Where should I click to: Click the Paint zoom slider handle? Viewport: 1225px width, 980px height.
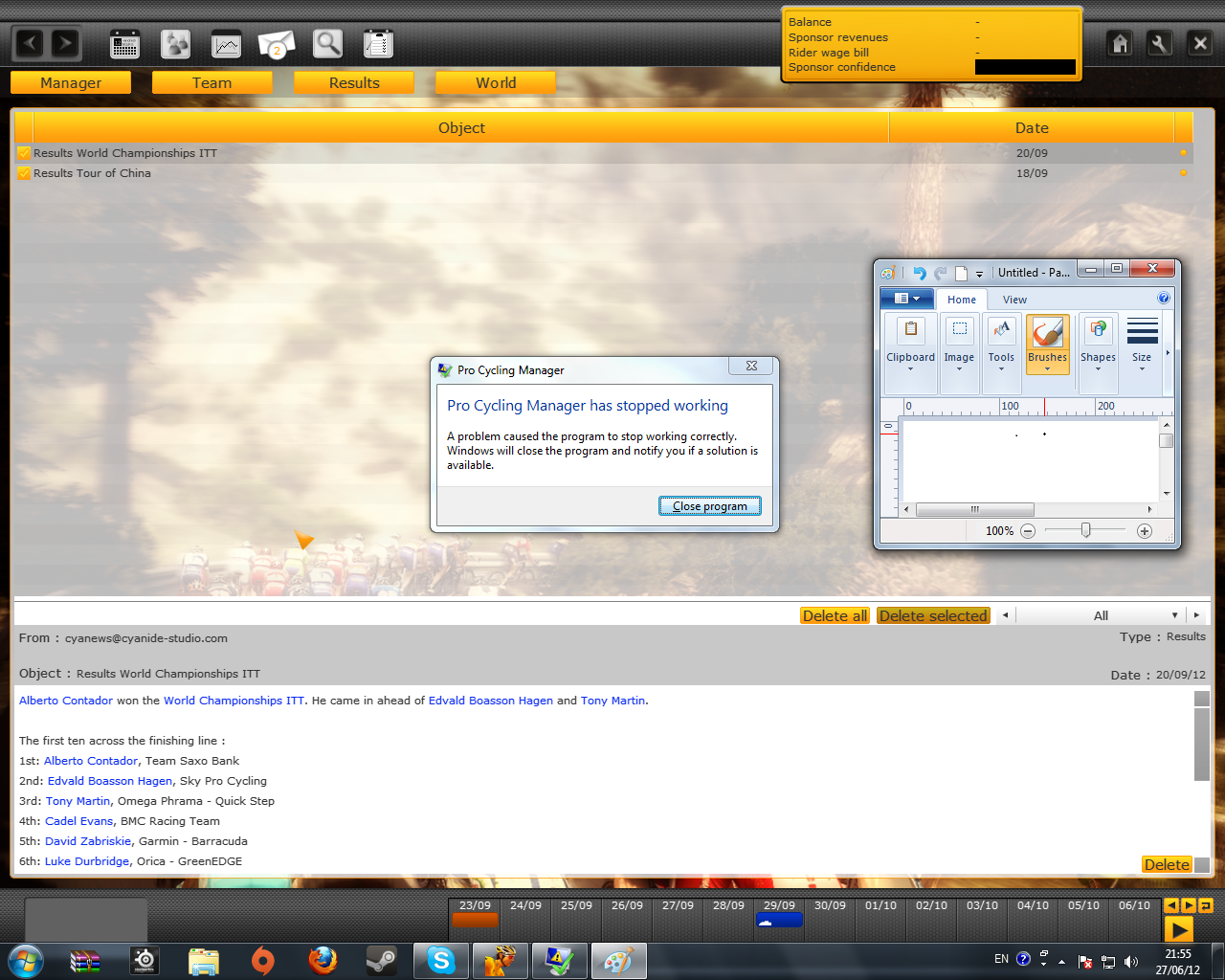point(1085,530)
